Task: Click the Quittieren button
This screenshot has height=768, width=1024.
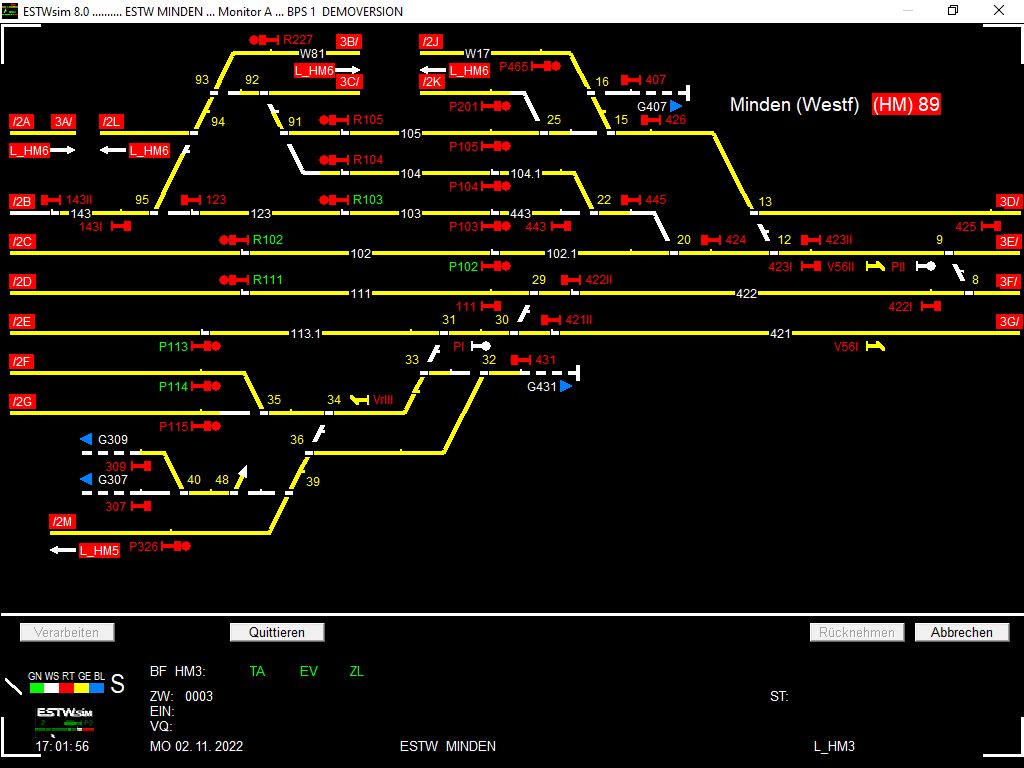Action: tap(277, 632)
